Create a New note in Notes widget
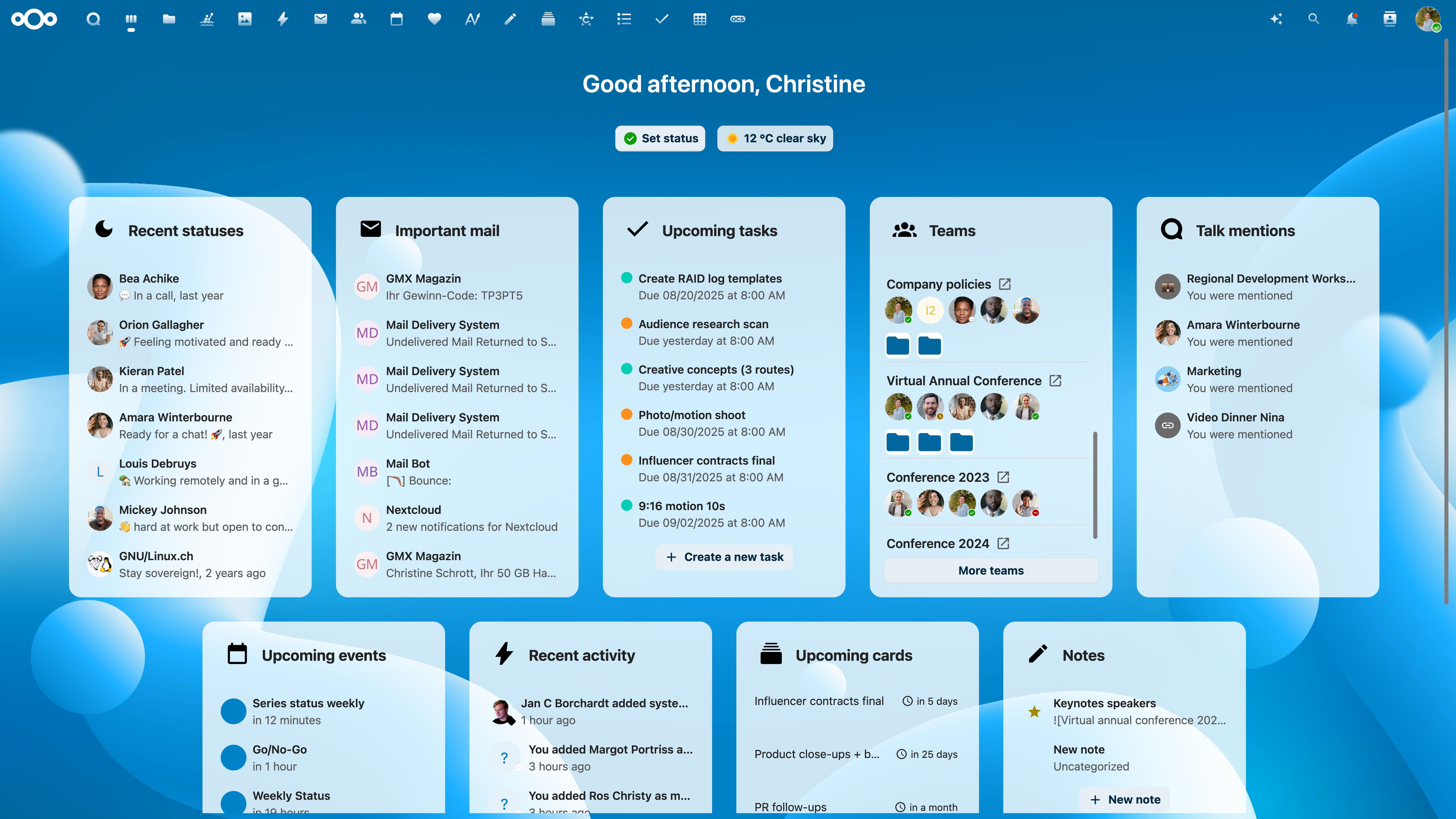1456x819 pixels. pyautogui.click(x=1124, y=799)
